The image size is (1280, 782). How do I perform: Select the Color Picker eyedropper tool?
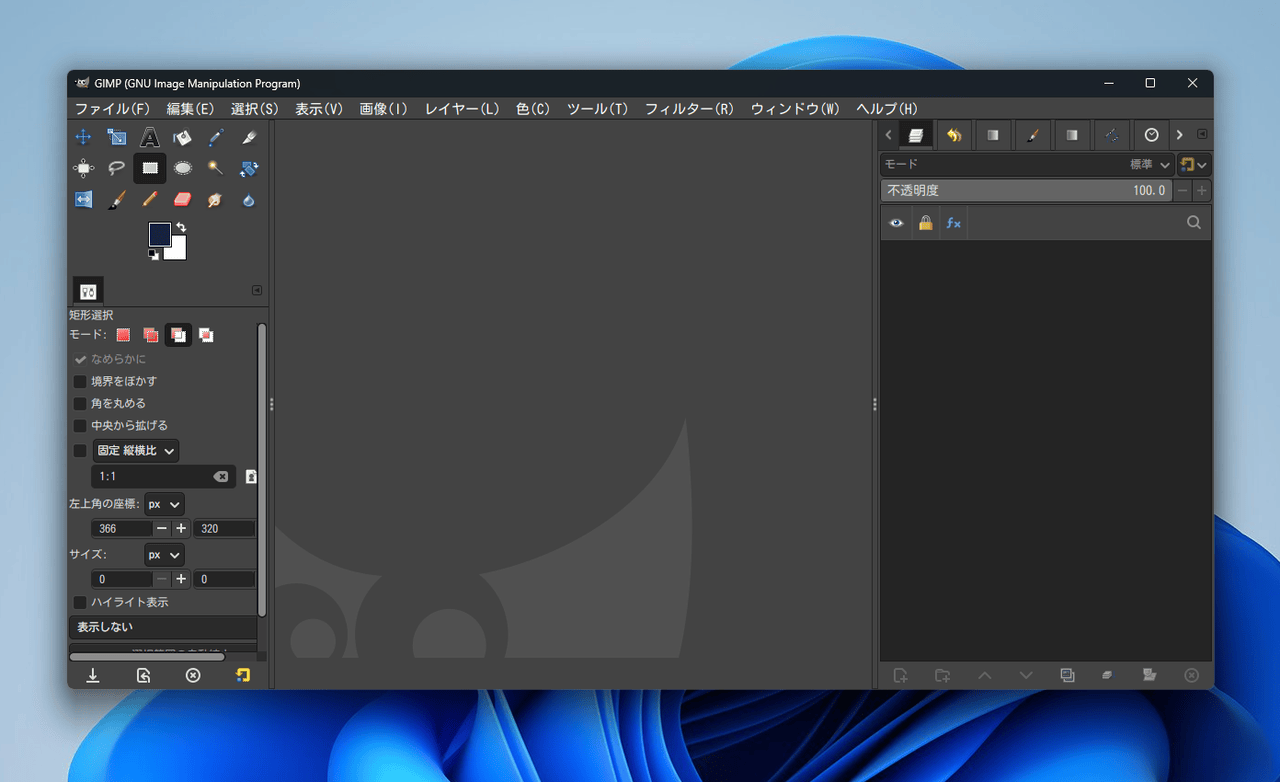(215, 137)
